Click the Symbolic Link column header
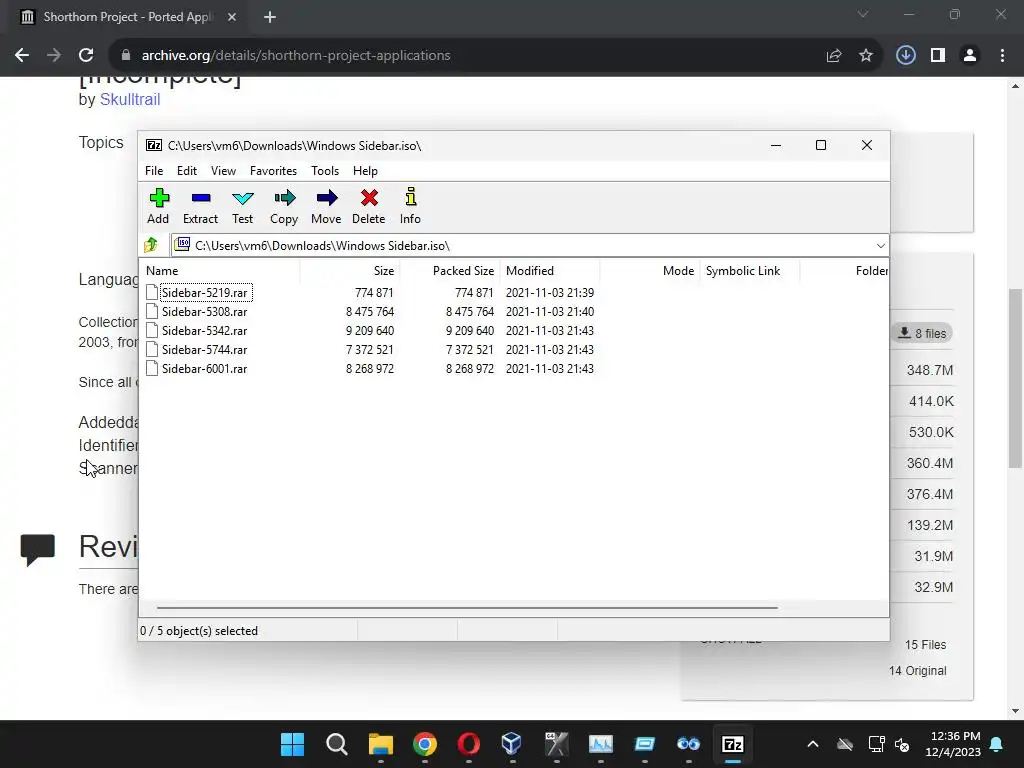1024x768 pixels. tap(749, 270)
